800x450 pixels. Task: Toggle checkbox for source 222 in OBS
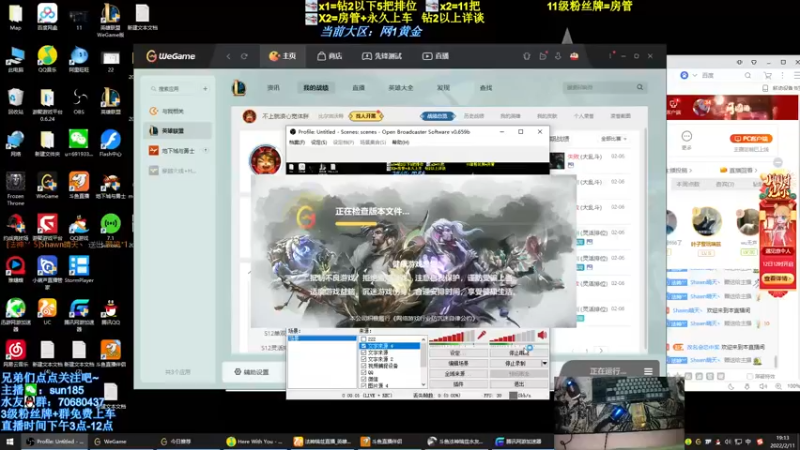pos(363,339)
